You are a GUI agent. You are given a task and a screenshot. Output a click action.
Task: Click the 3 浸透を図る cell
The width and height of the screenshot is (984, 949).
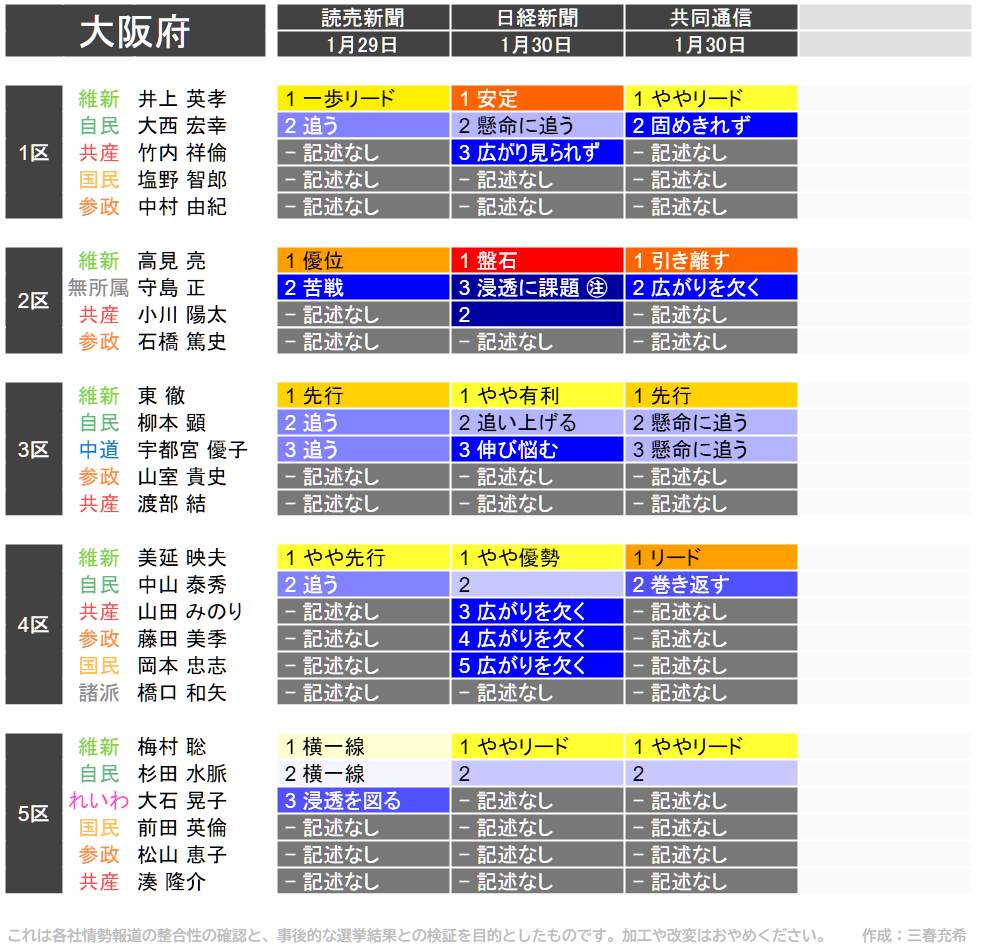pos(363,801)
